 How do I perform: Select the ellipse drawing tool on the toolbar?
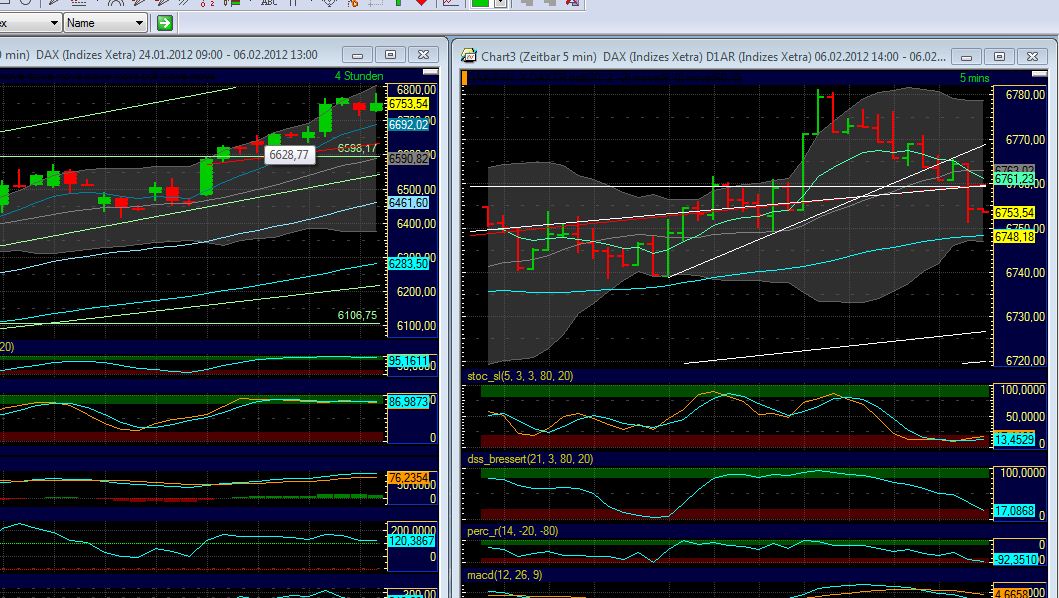(27, 4)
